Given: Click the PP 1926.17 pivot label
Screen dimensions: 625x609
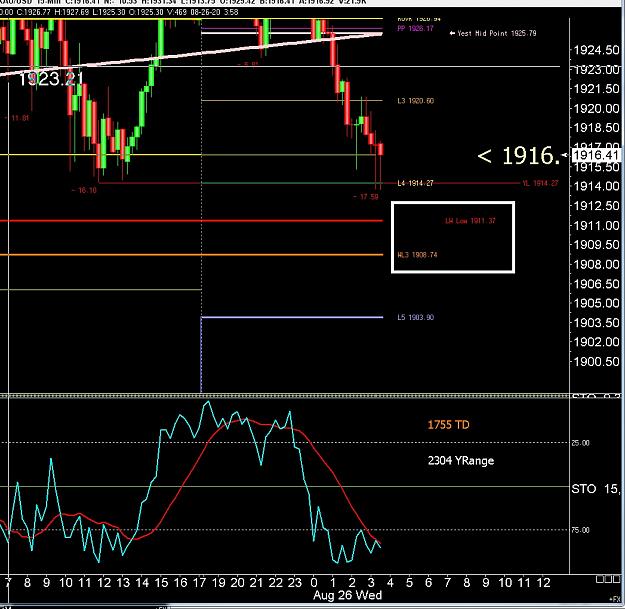Looking at the screenshot, I should click(x=415, y=28).
